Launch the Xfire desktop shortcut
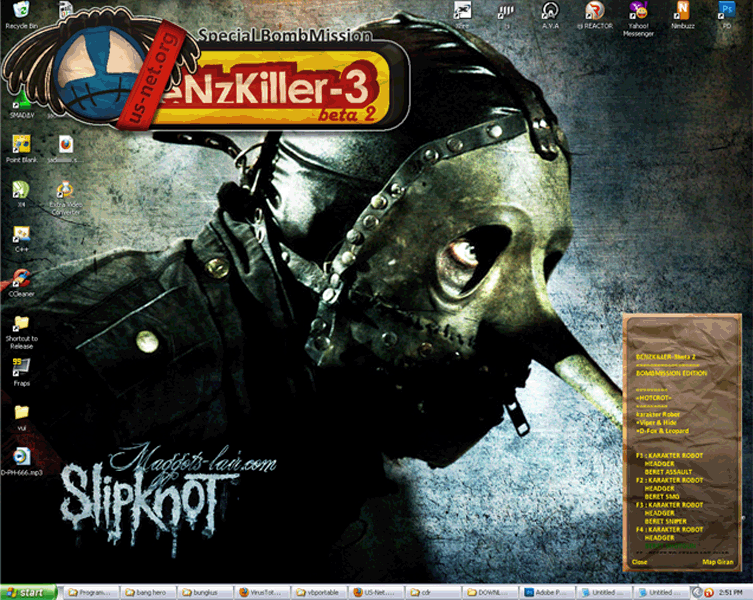 pos(462,14)
